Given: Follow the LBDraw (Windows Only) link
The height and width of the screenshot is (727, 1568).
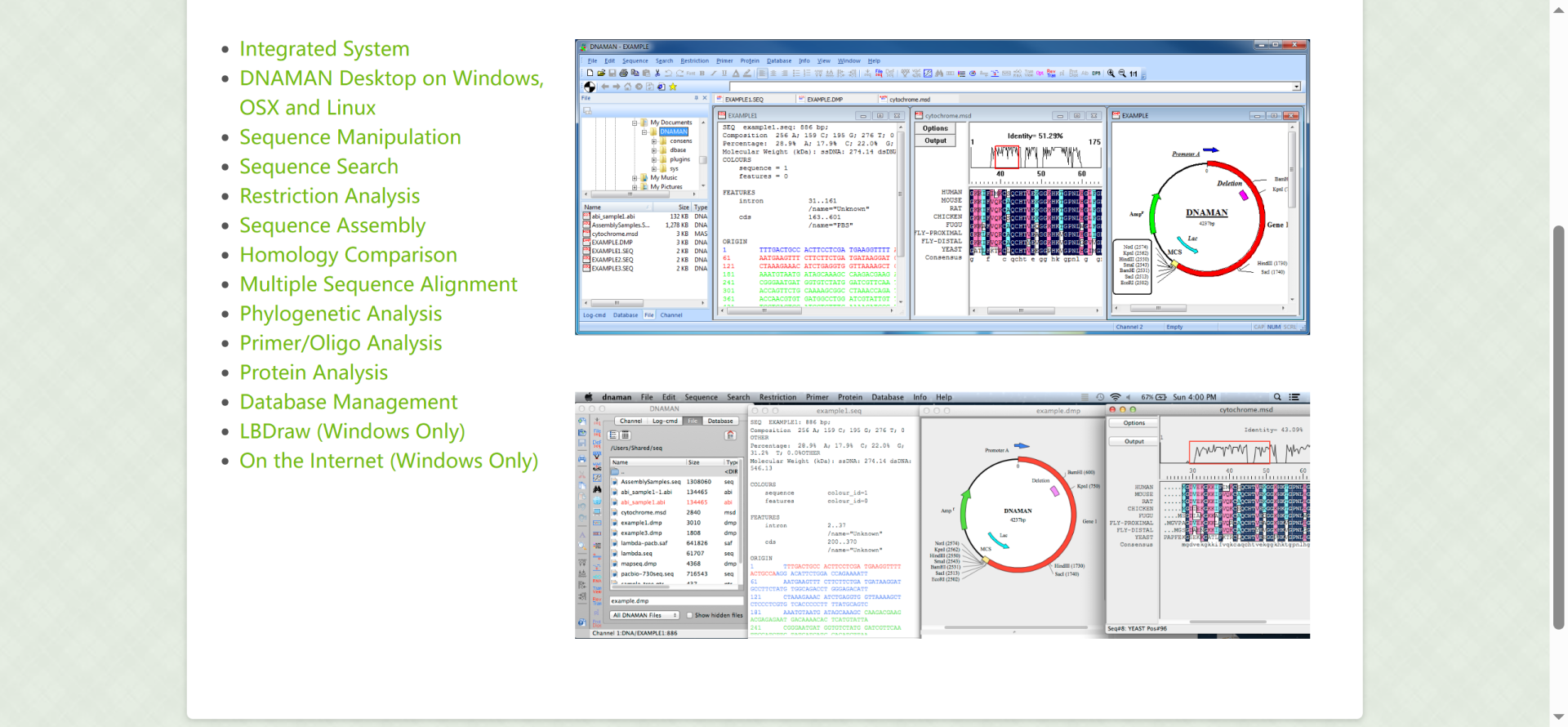Looking at the screenshot, I should pos(352,431).
